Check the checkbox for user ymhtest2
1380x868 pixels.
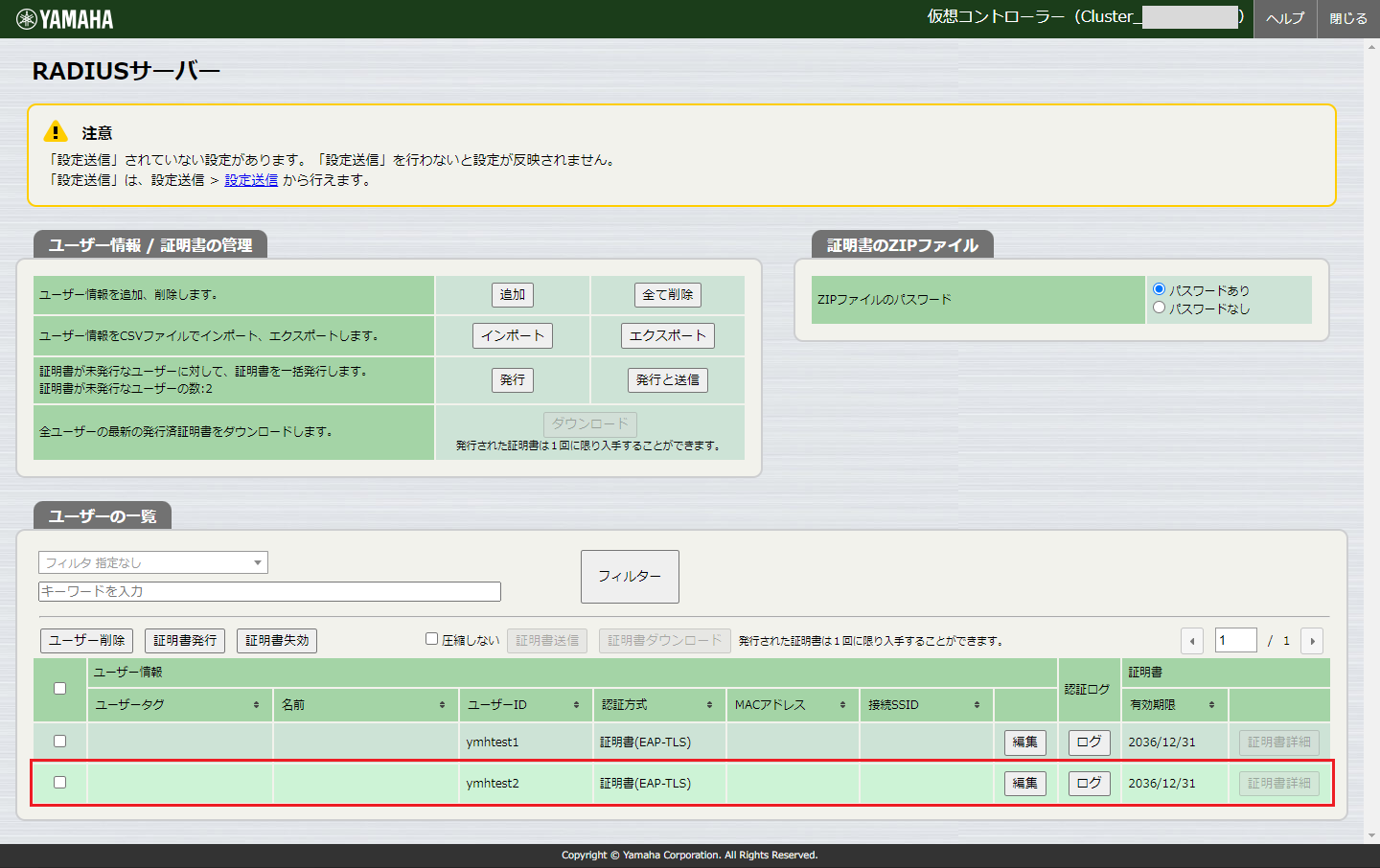point(60,782)
